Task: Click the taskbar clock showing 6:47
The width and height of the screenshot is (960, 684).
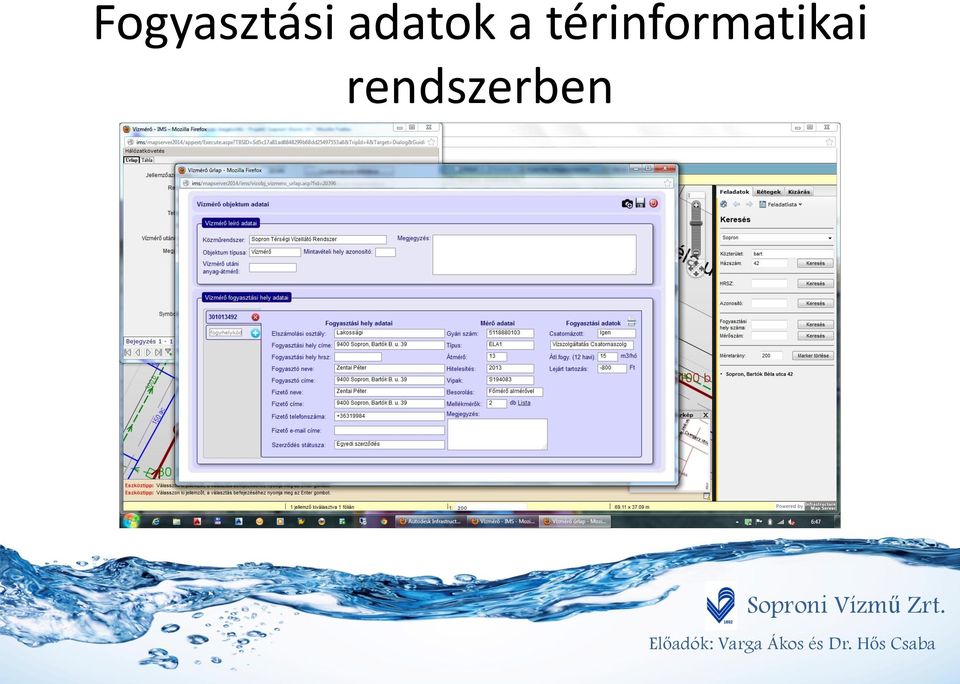Action: click(816, 522)
